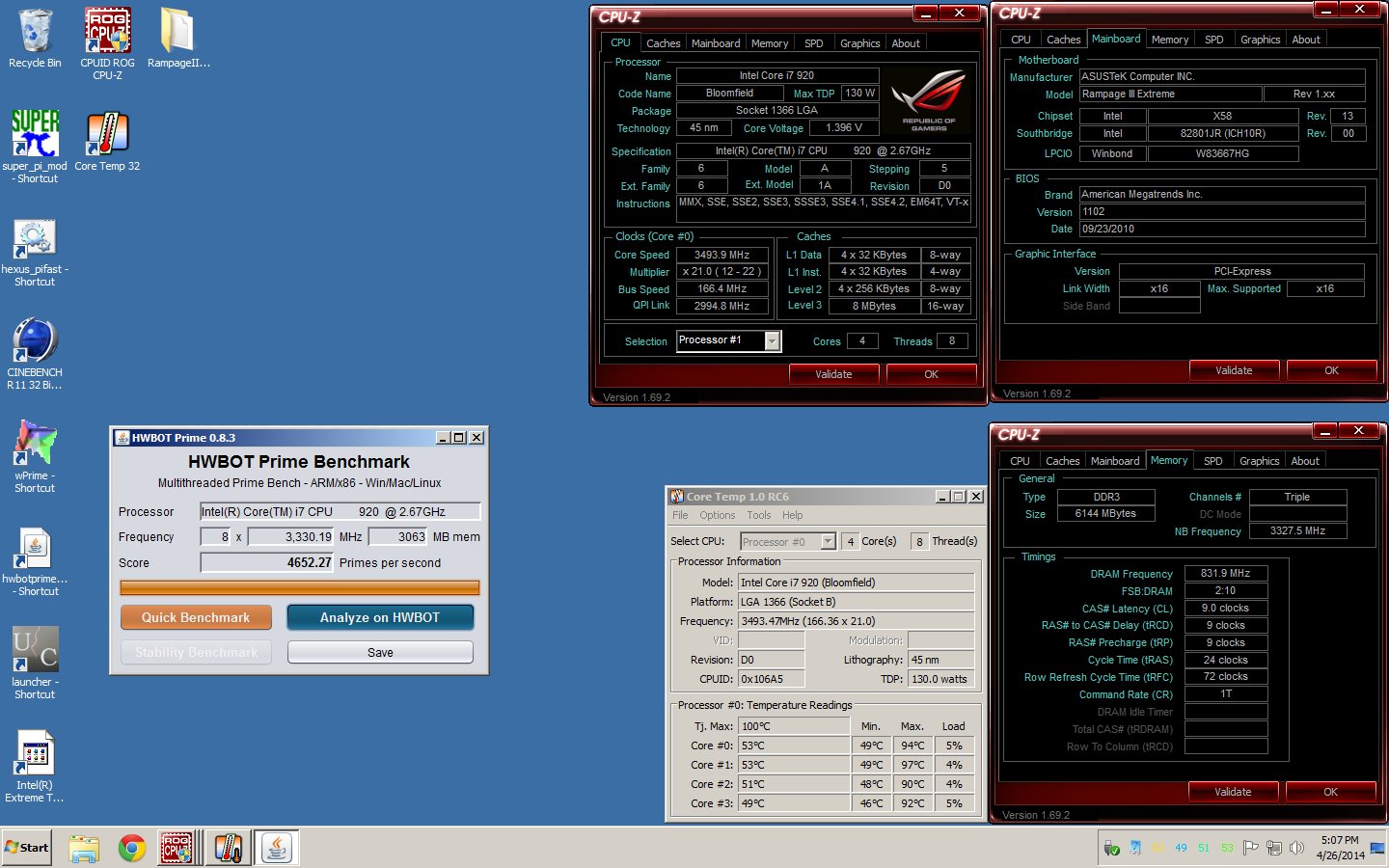
Task: Click the orange HWBOT Prime progress bar
Action: [x=299, y=587]
